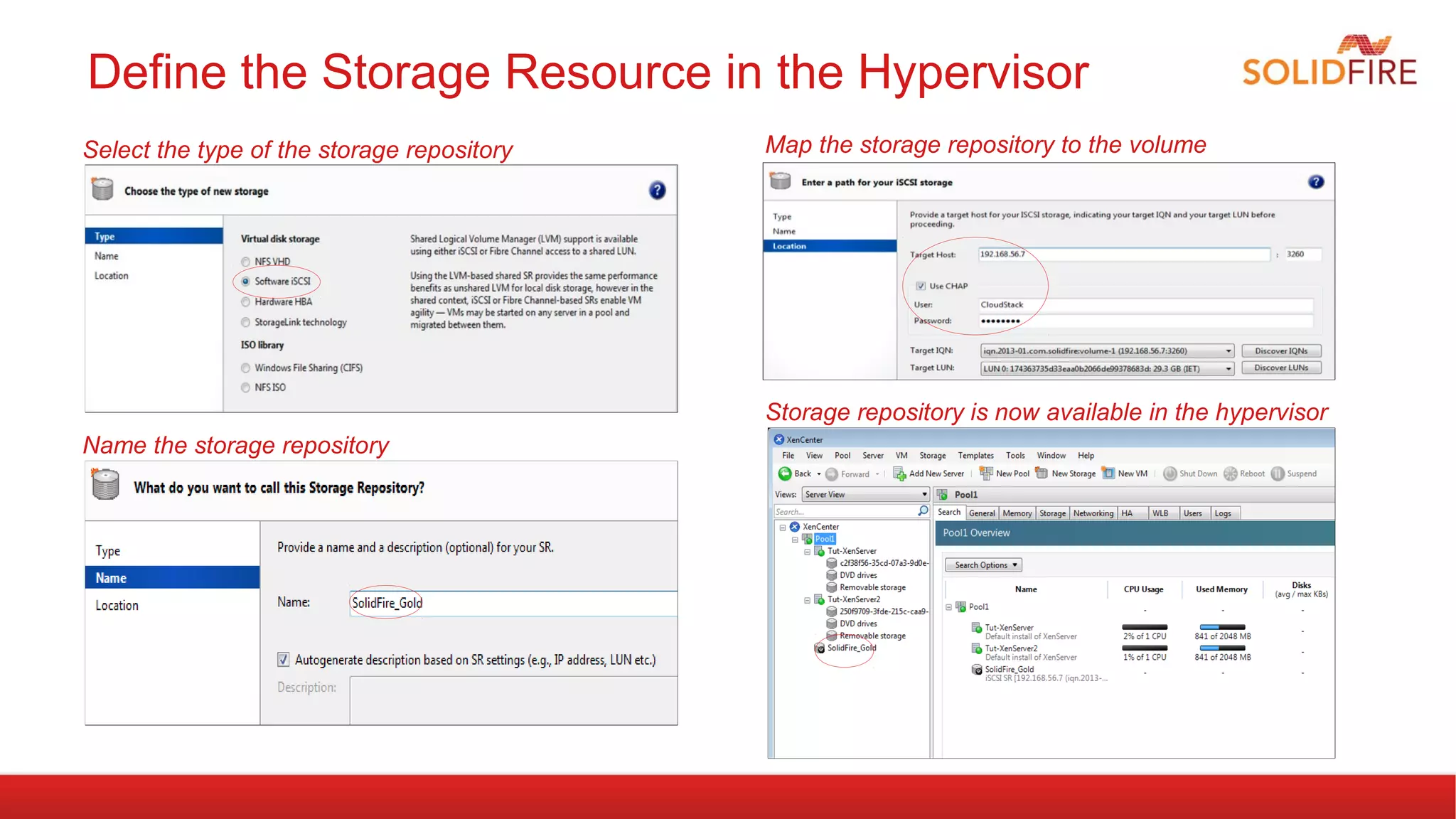
Task: Open help in iSCSI storage path dialog
Action: [x=1316, y=182]
